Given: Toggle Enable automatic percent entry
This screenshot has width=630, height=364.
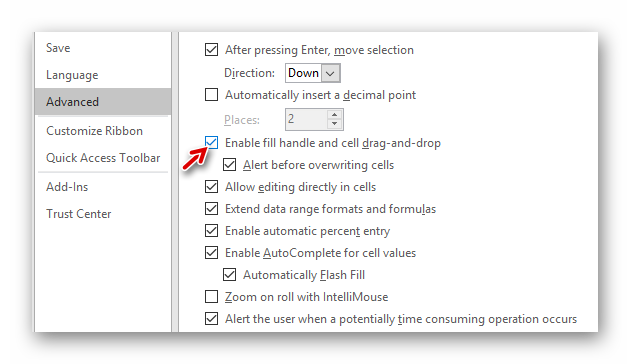Looking at the screenshot, I should (x=211, y=231).
